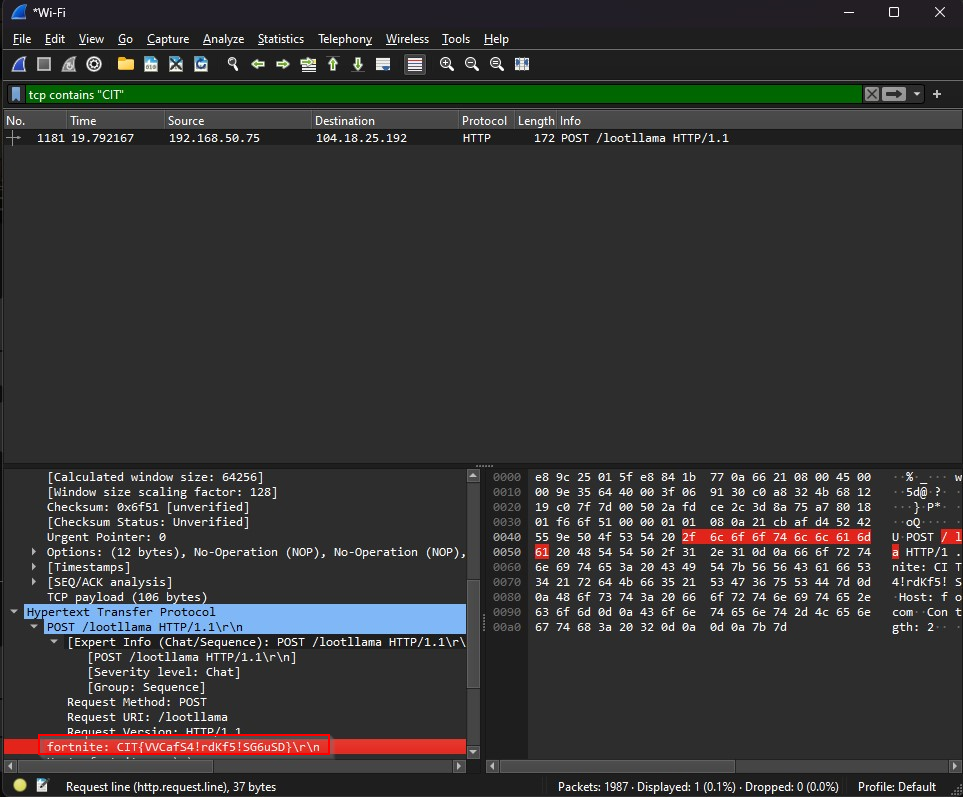Toggle the colorize packet list button
This screenshot has width=963, height=797.
pos(415,64)
